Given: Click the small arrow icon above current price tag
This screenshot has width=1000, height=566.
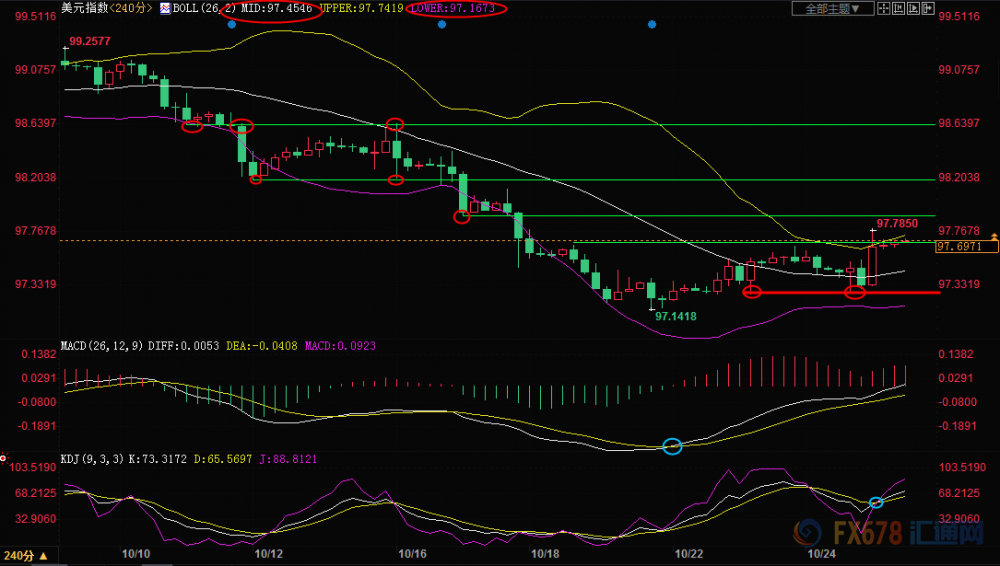Looking at the screenshot, I should 994,237.
